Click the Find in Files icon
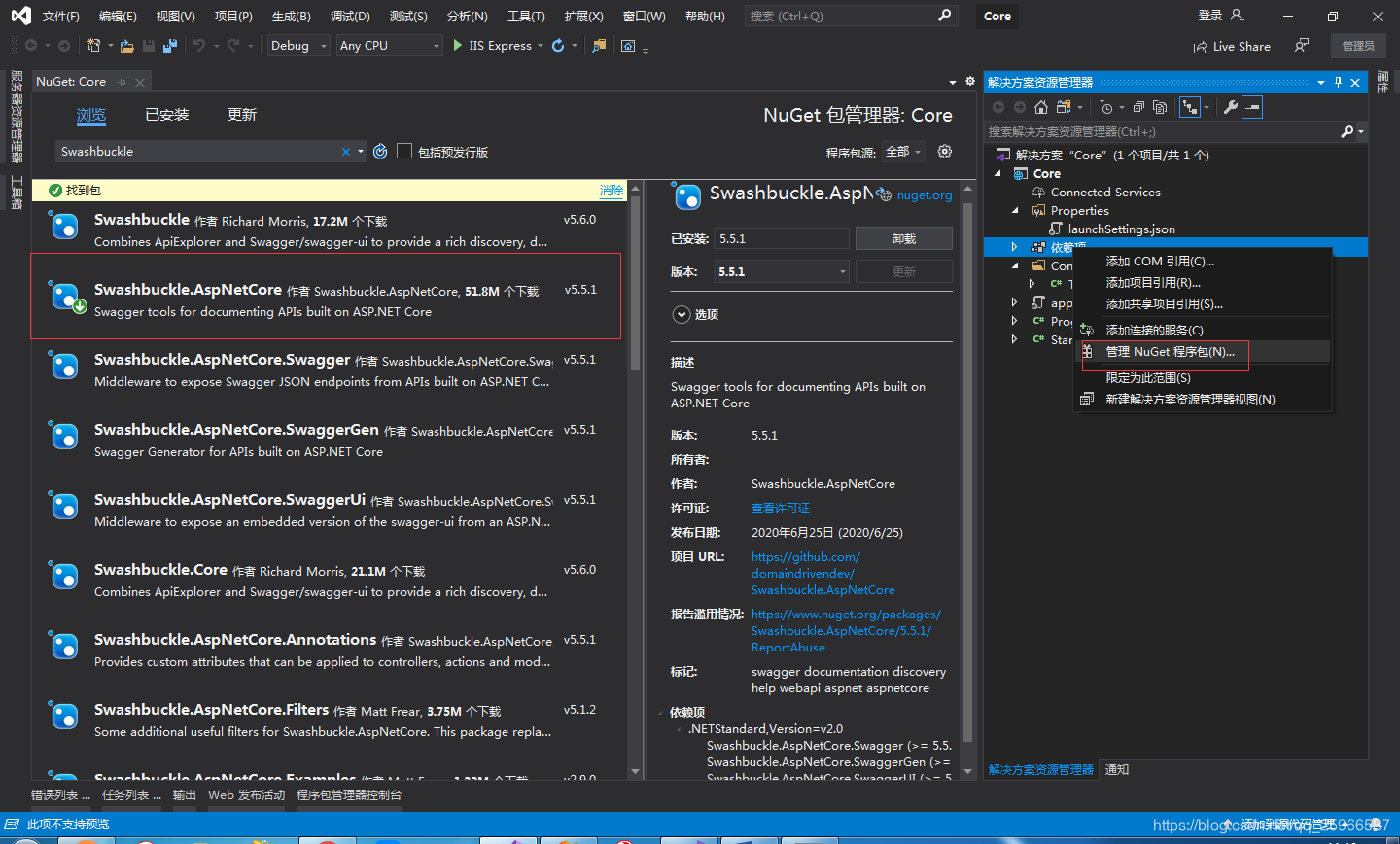Viewport: 1400px width, 844px height. point(599,46)
